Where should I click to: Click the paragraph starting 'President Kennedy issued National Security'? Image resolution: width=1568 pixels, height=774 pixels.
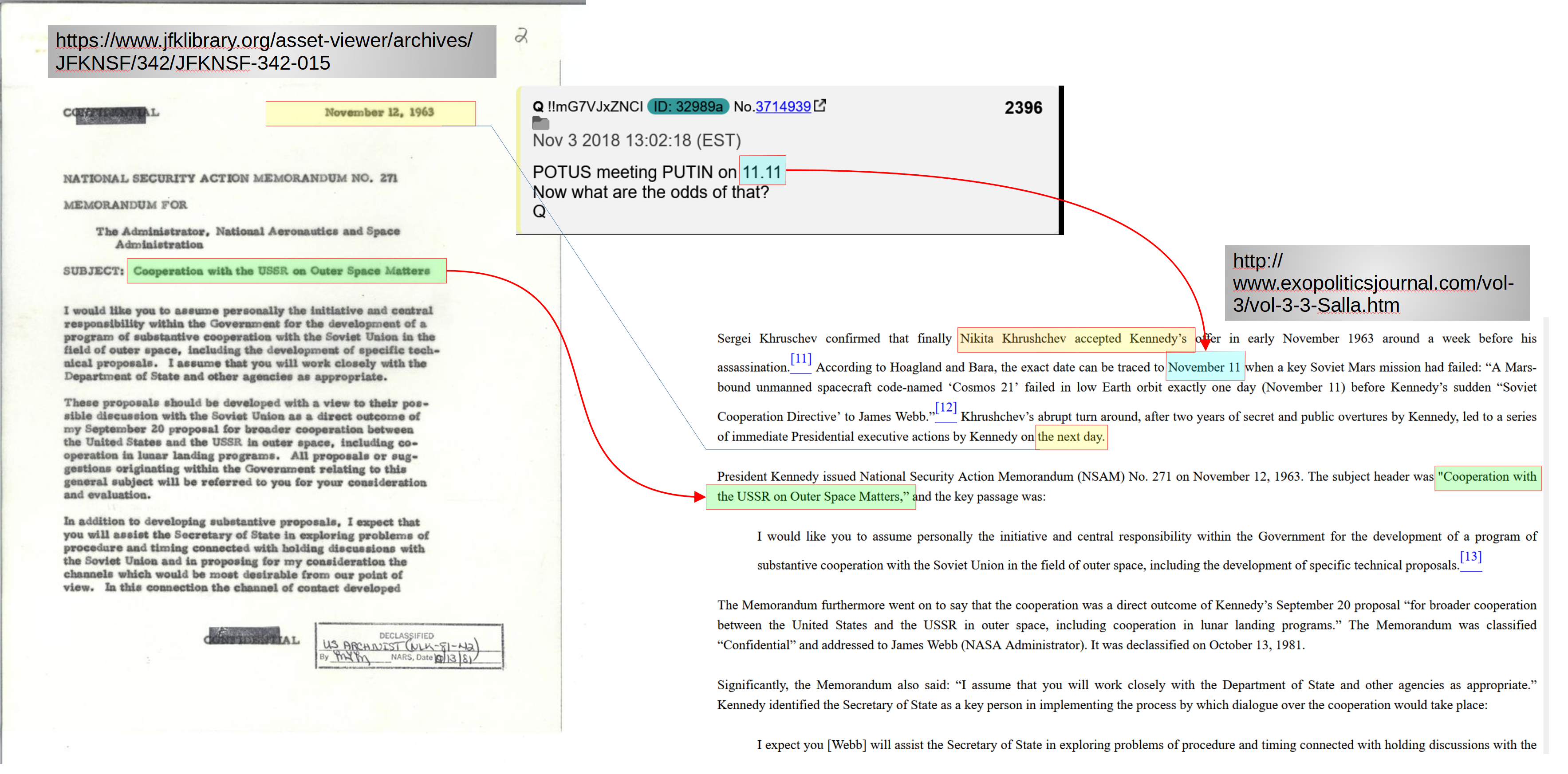1127,486
